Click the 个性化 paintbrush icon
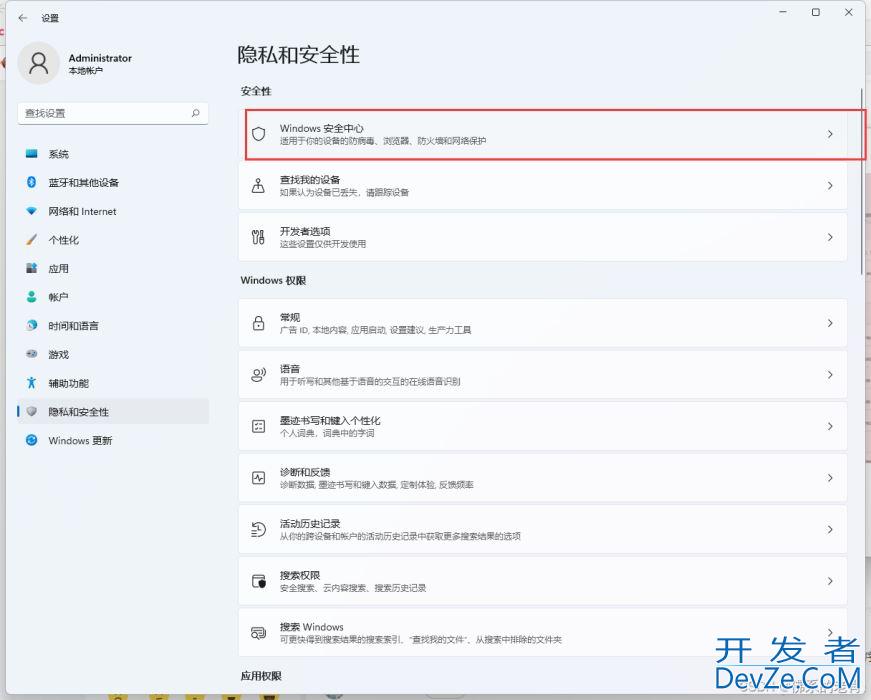The height and width of the screenshot is (700, 871). coord(32,239)
